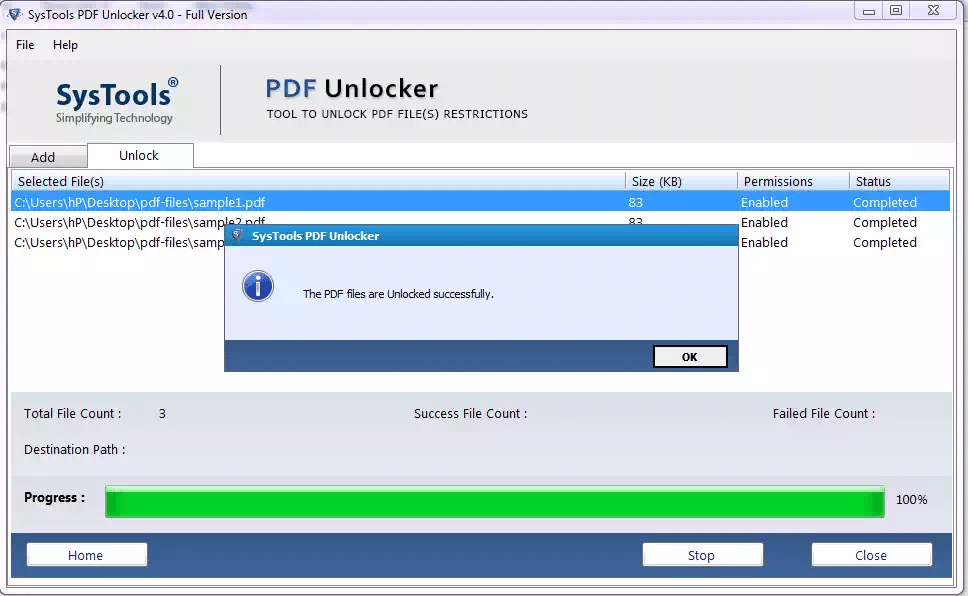Open the File menu

pos(25,44)
